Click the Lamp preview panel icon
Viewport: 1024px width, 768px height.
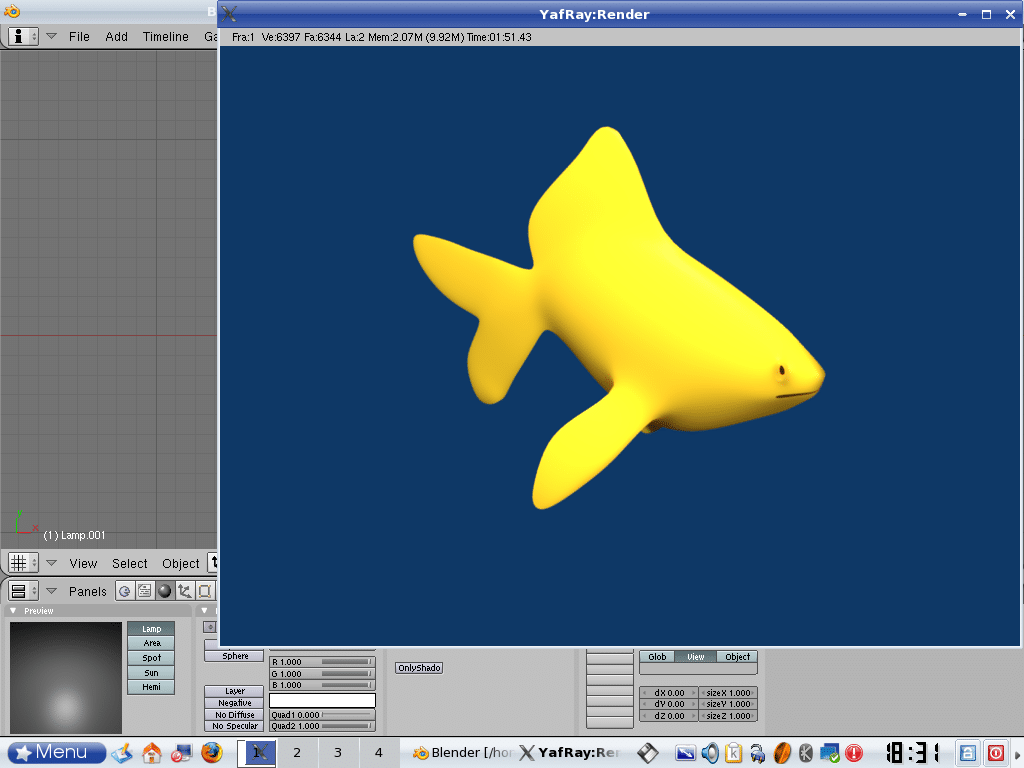coord(151,628)
